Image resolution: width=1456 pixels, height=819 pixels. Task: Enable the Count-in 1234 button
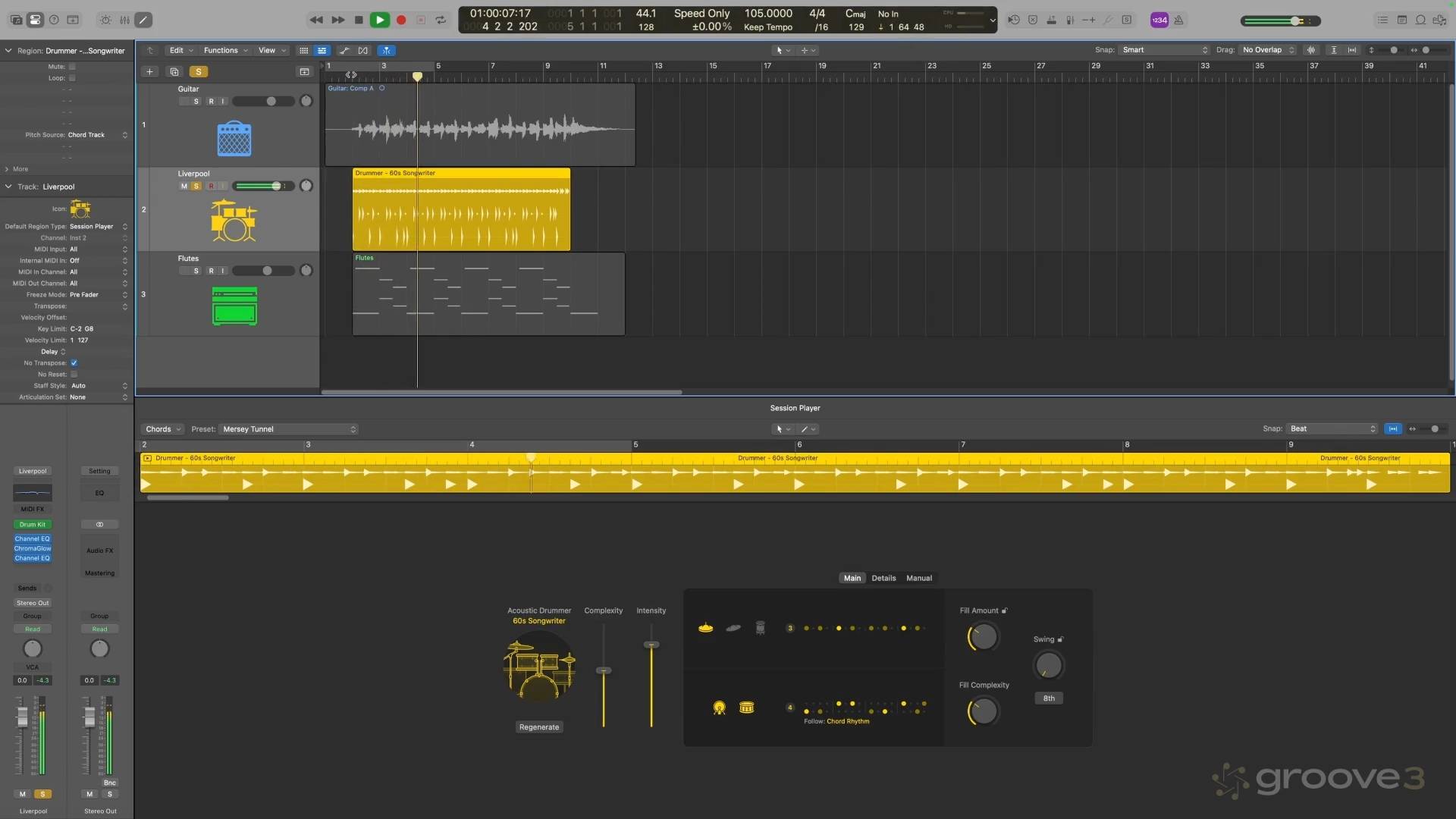(1159, 20)
